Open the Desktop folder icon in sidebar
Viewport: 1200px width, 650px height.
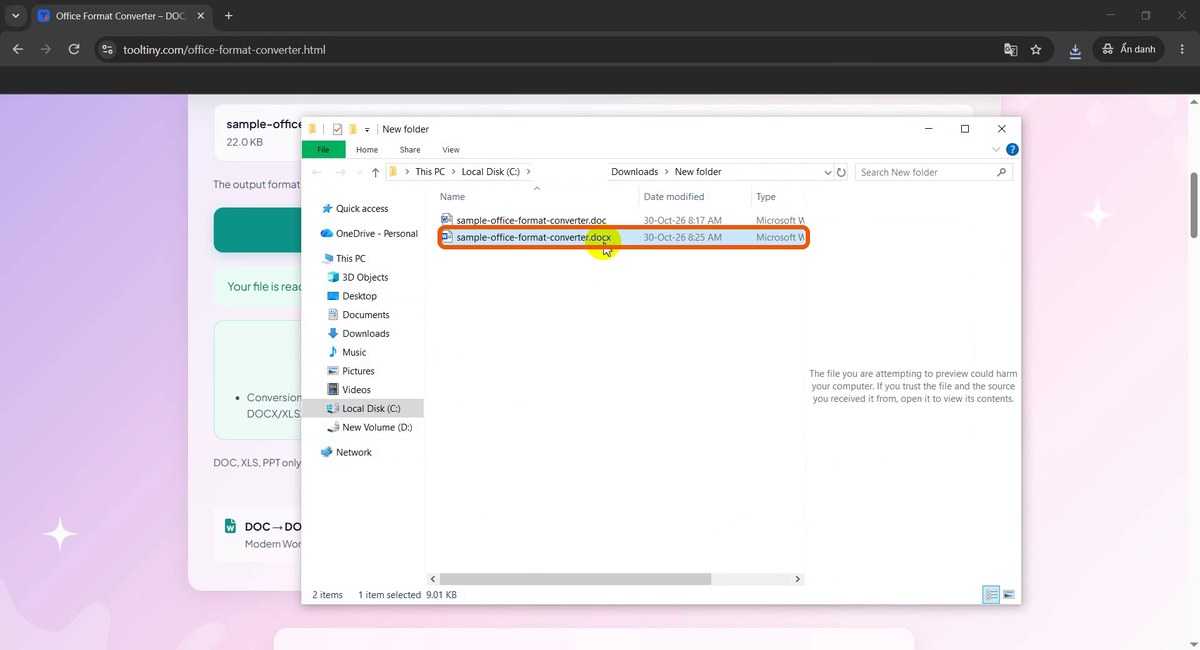(334, 296)
